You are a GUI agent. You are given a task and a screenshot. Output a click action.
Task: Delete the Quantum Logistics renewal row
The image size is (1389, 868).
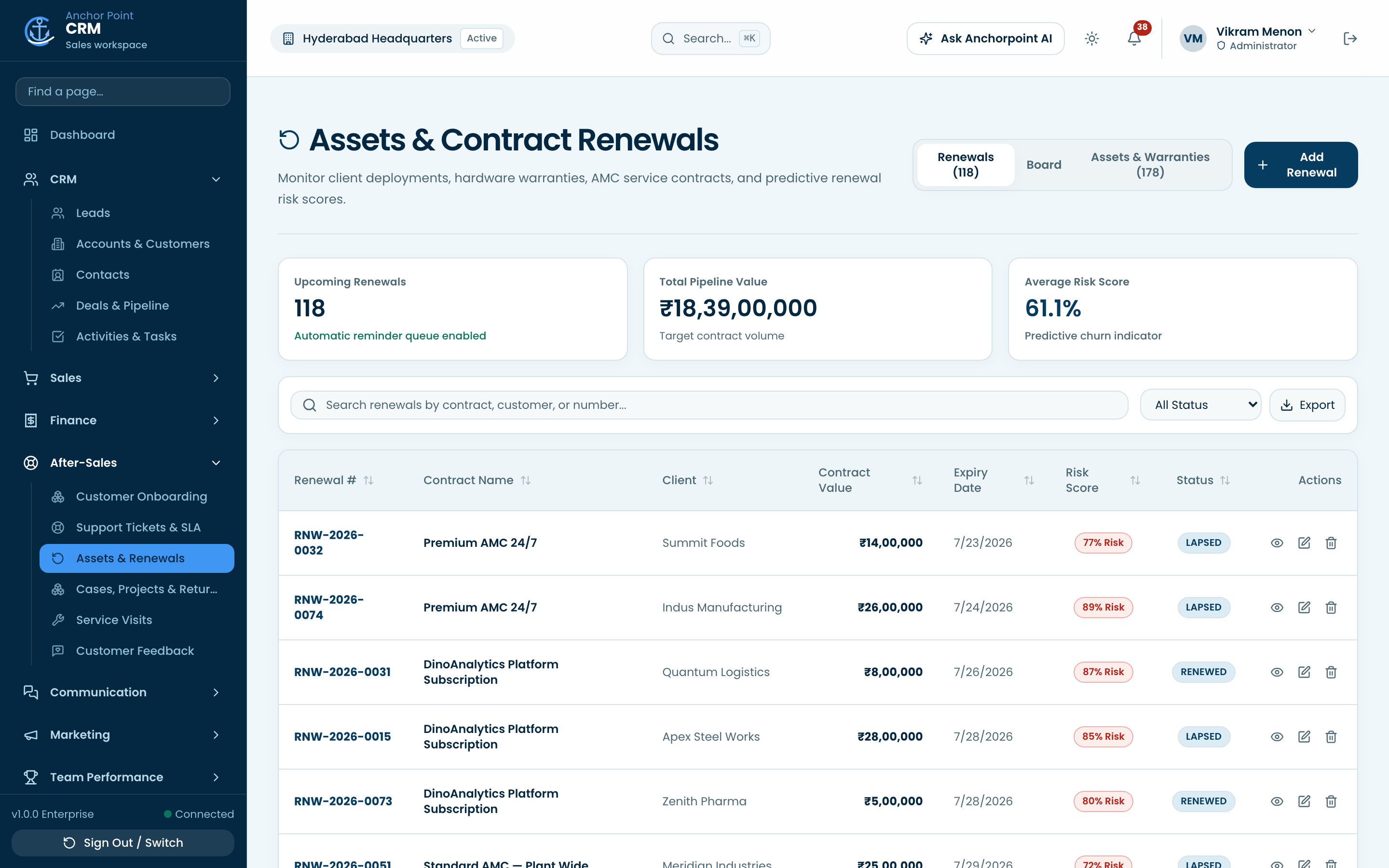coord(1331,672)
